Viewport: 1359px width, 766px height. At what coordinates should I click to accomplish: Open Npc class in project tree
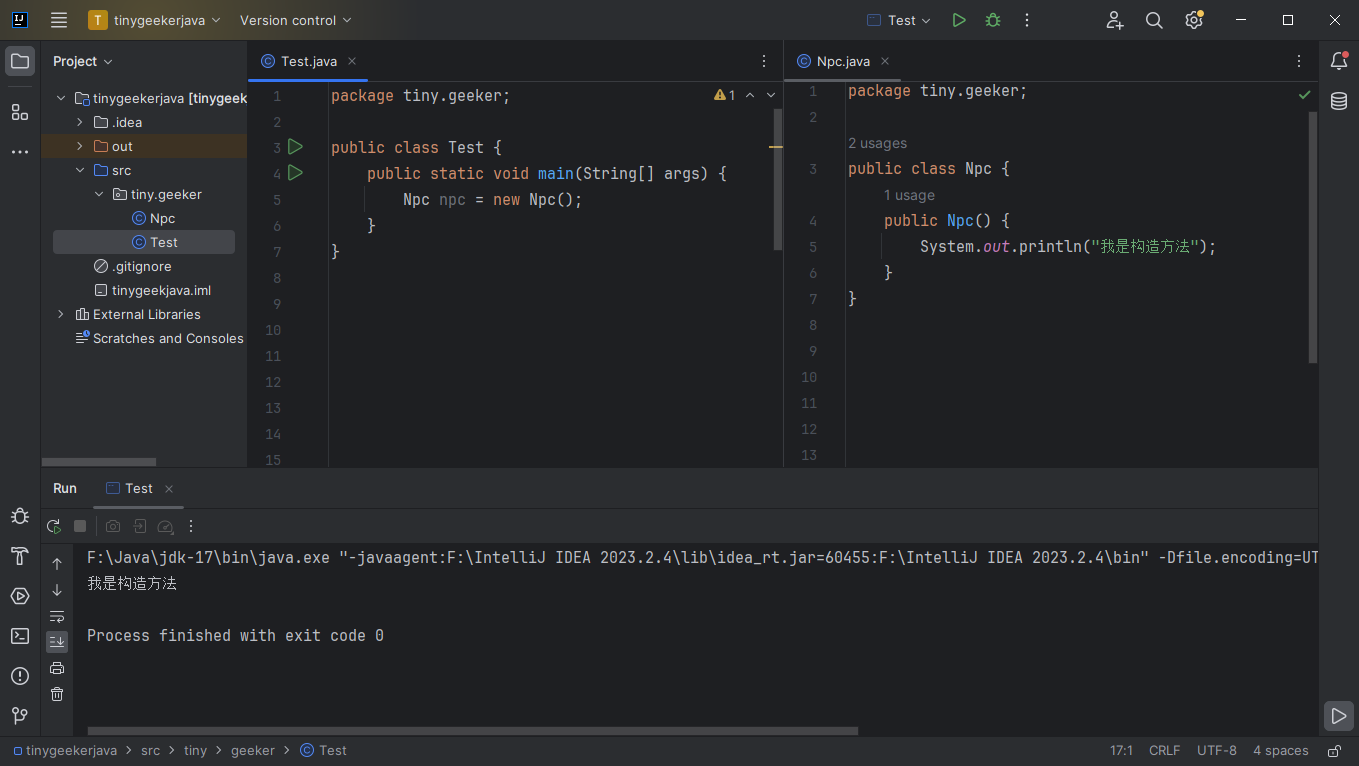click(x=153, y=218)
